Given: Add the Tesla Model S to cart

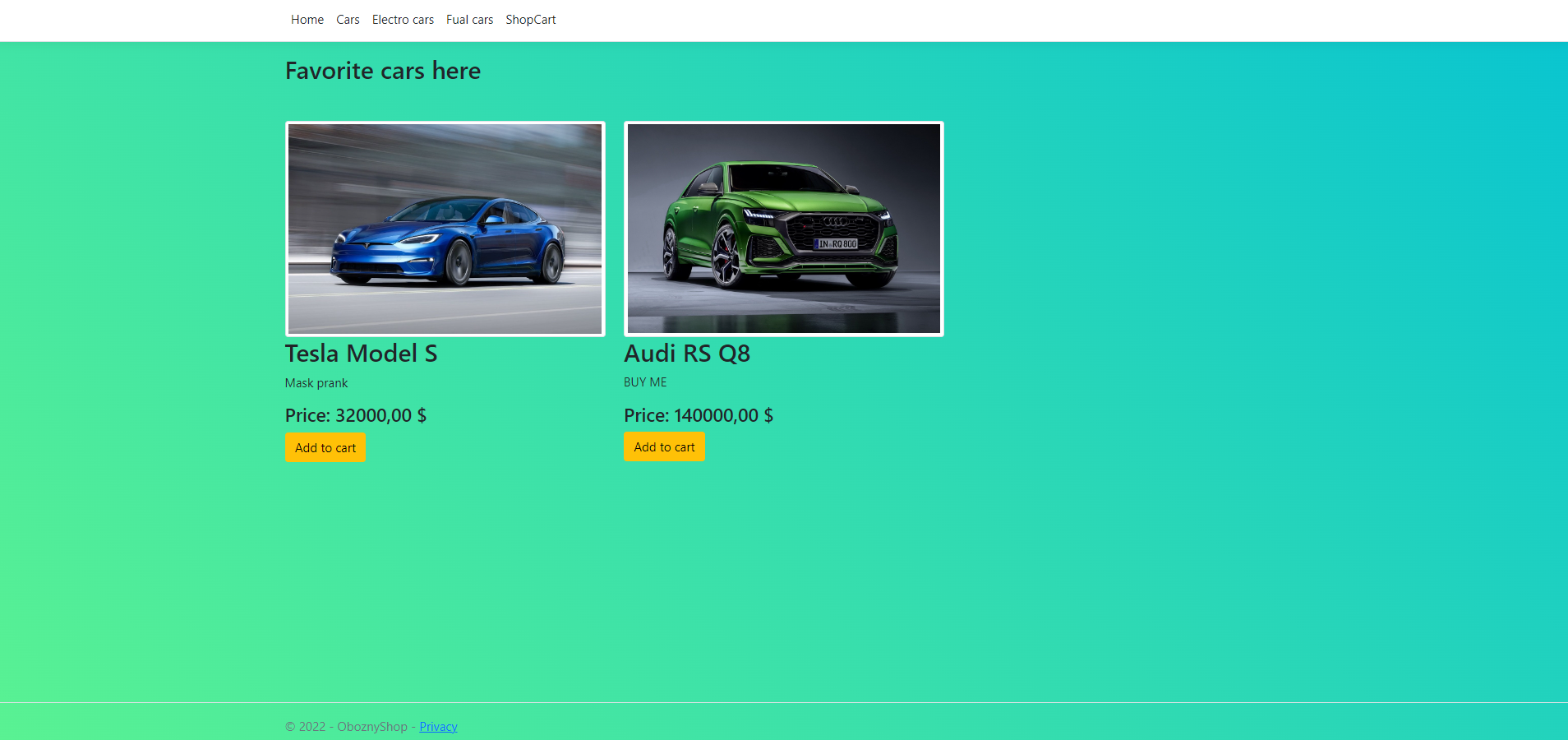Looking at the screenshot, I should (325, 447).
